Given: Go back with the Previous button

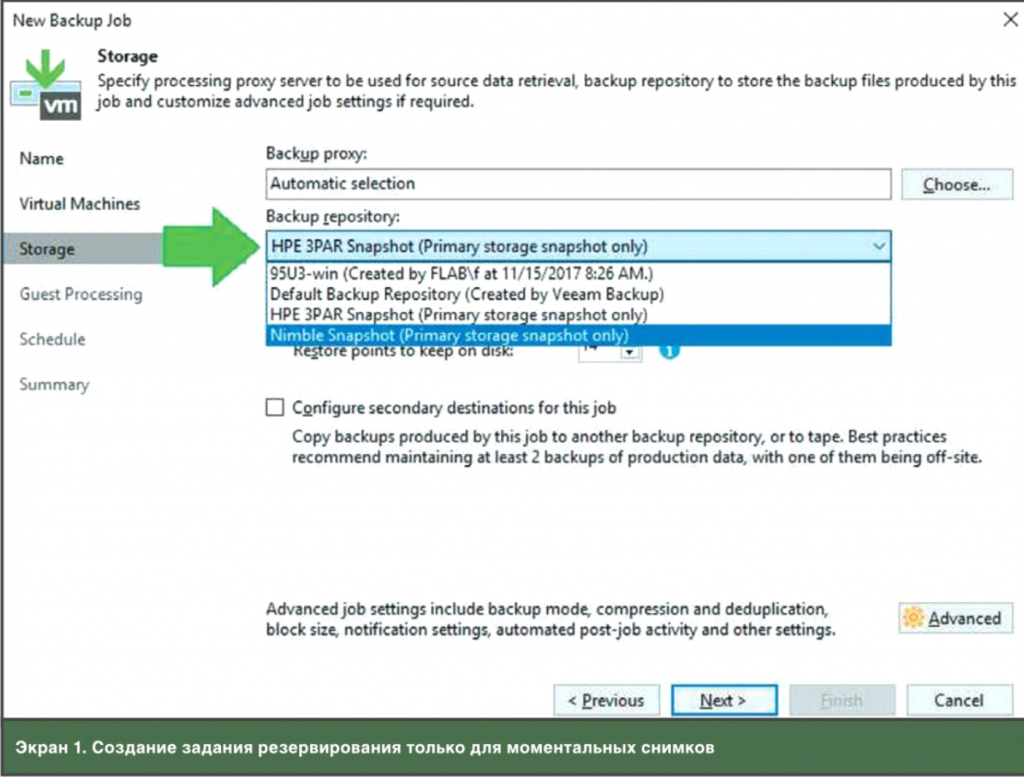Looking at the screenshot, I should tap(606, 701).
